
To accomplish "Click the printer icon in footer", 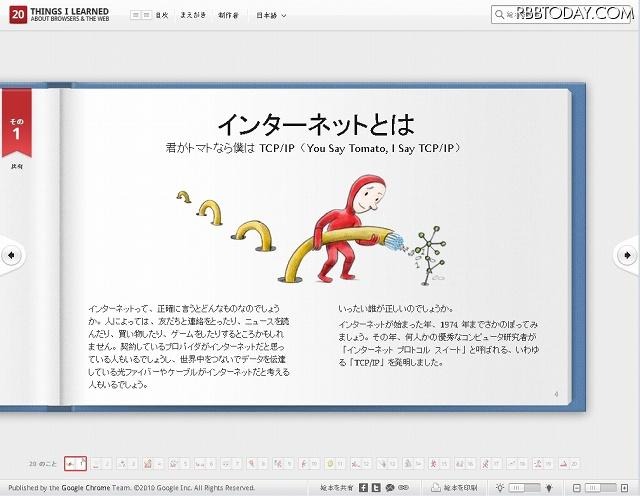I will 436,487.
